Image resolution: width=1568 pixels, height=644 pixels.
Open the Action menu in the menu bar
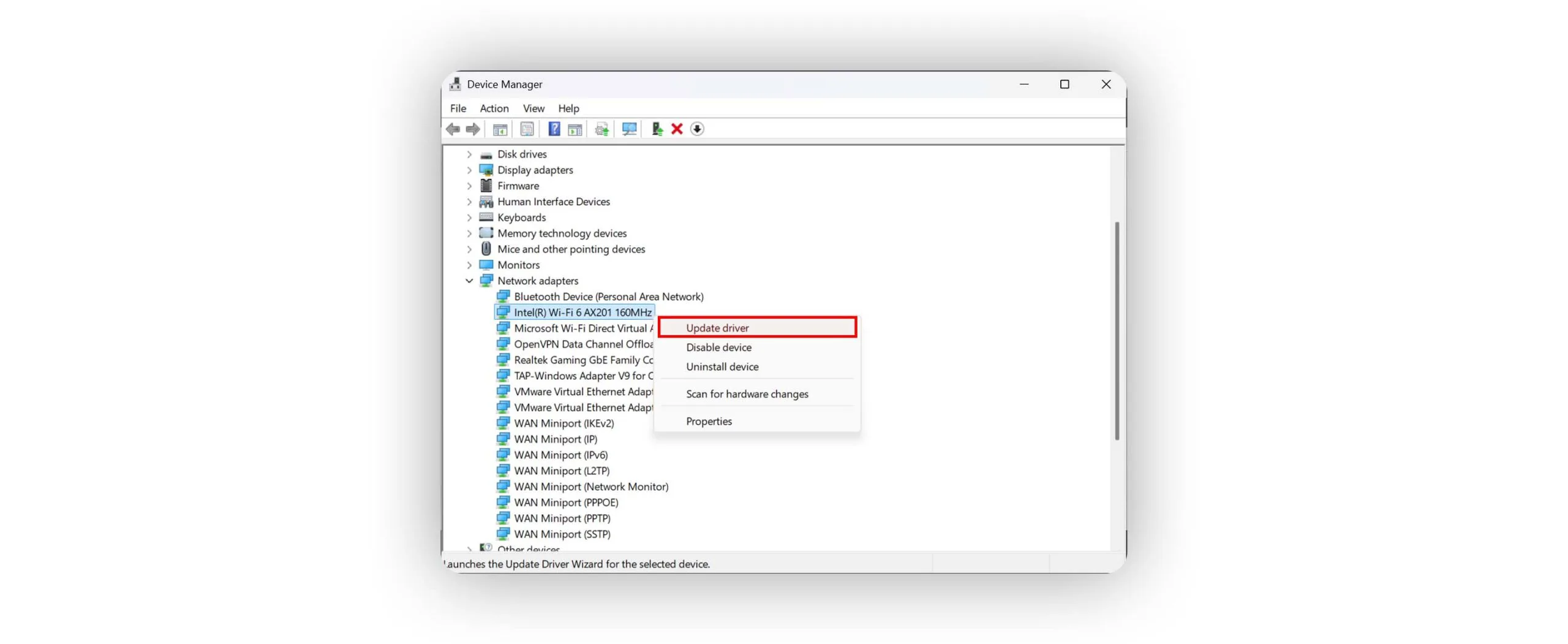point(494,108)
